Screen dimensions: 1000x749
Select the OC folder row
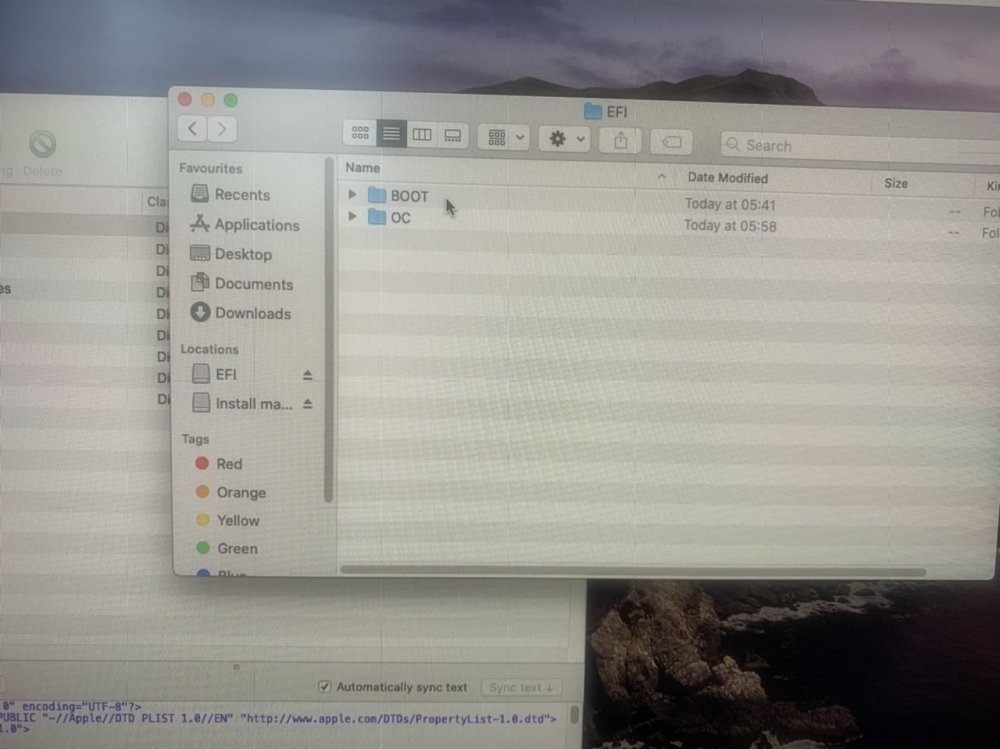(668, 222)
